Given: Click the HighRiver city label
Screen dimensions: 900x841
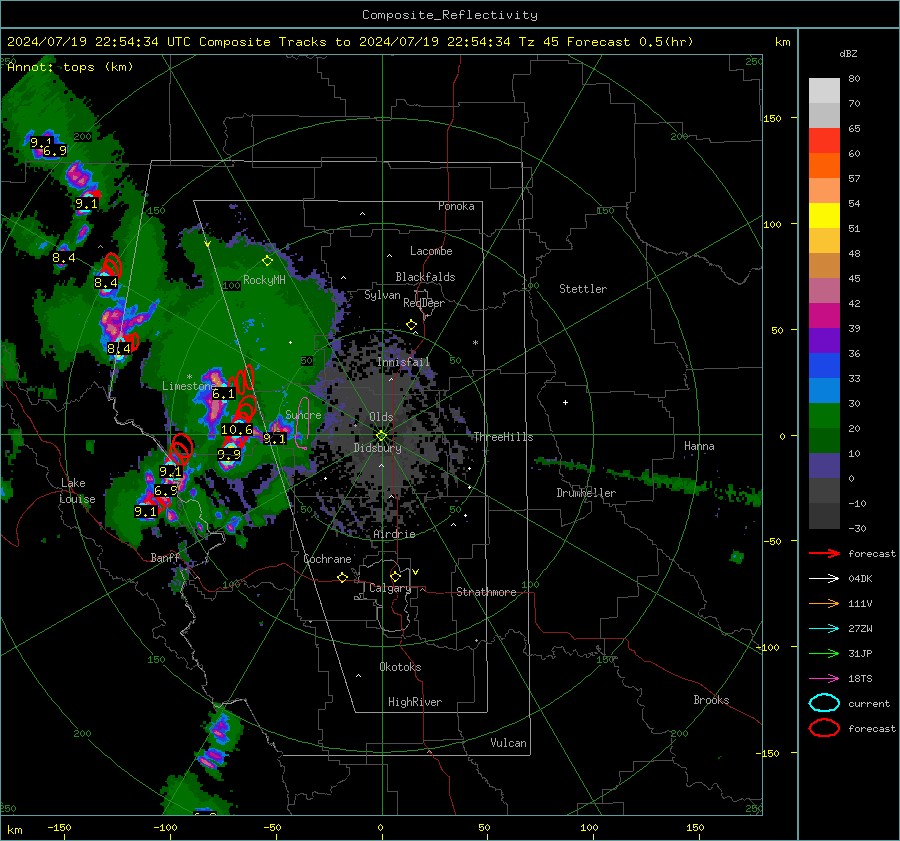Looking at the screenshot, I should point(415,702).
